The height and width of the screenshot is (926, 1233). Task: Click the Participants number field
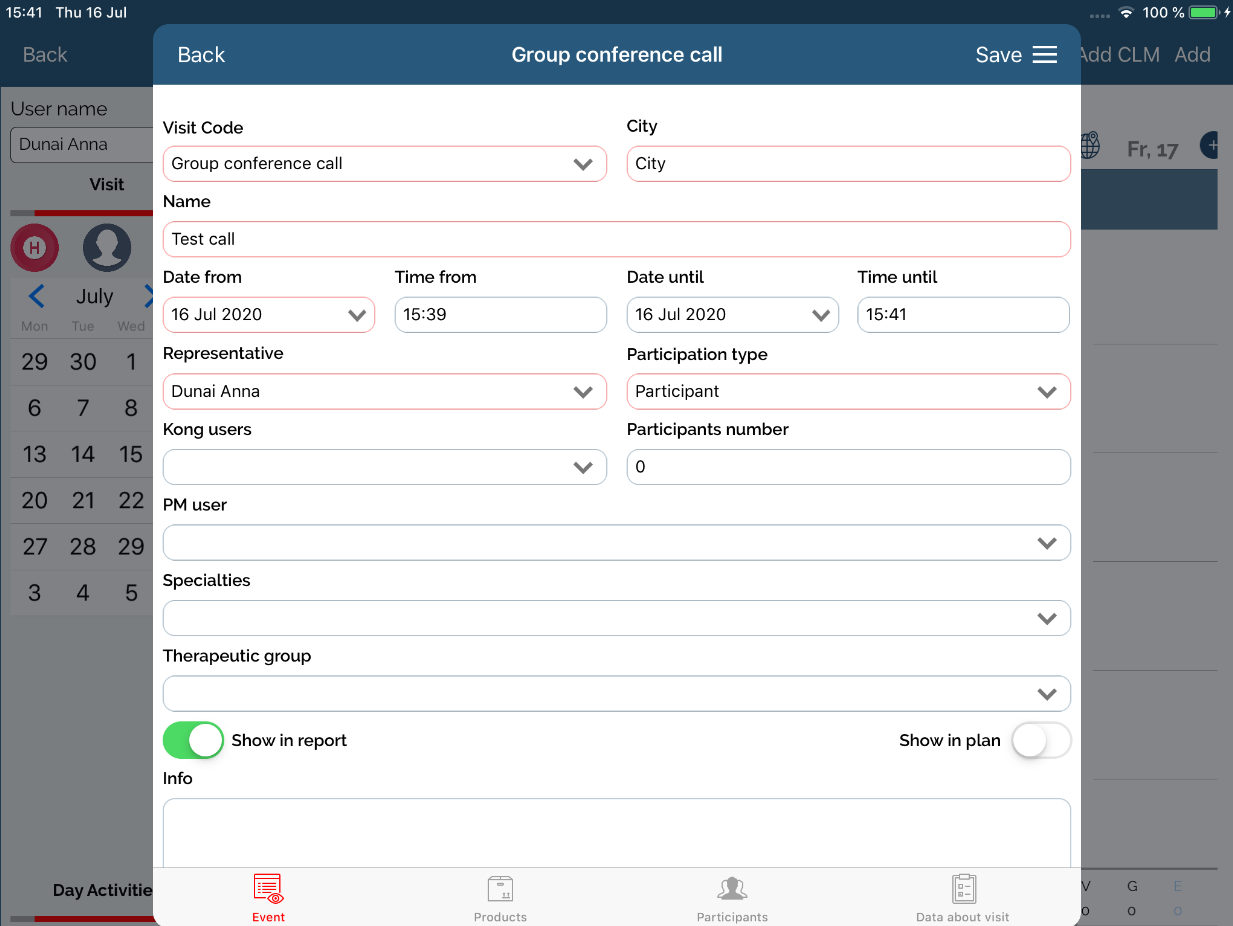(848, 467)
